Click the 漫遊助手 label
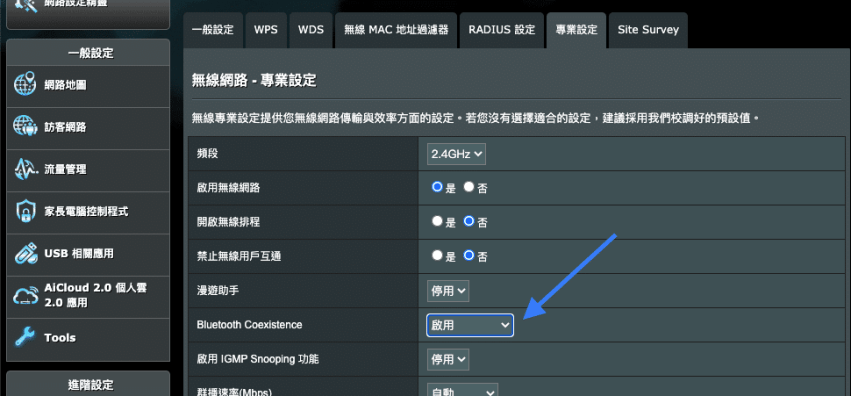Image resolution: width=851 pixels, height=396 pixels. tap(218, 291)
